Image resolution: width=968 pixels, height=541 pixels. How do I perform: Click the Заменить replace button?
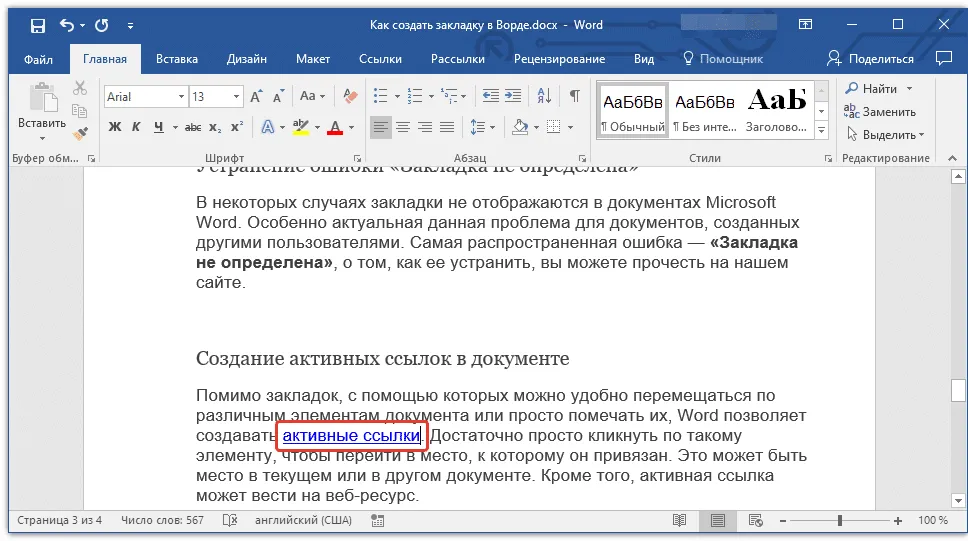pos(880,112)
